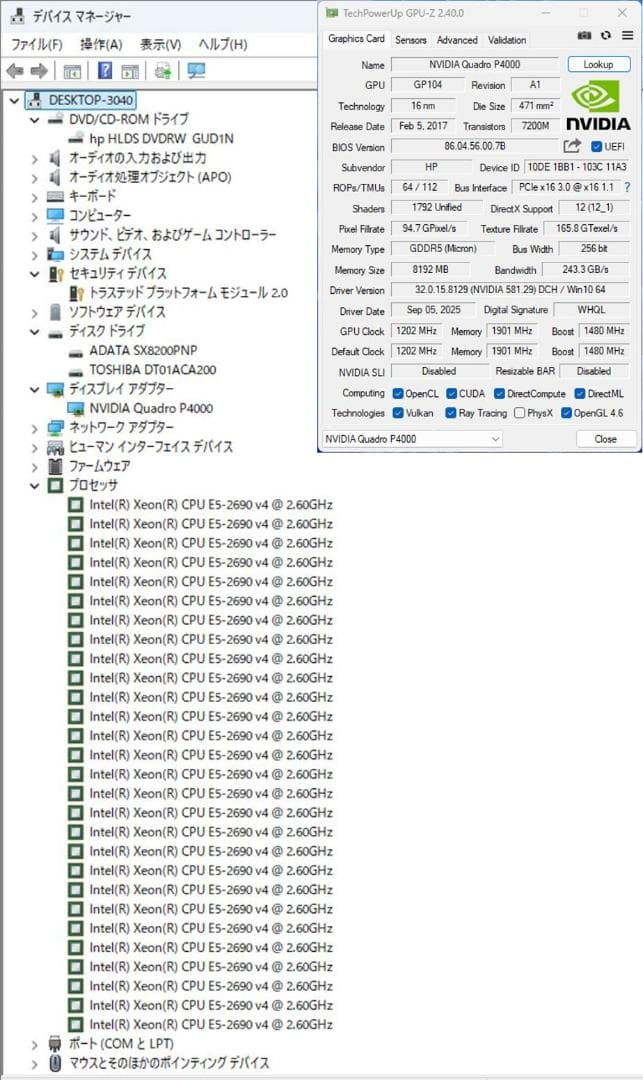643x1080 pixels.
Task: Switch to the Sensors tab in GPU-Z
Action: coord(411,40)
